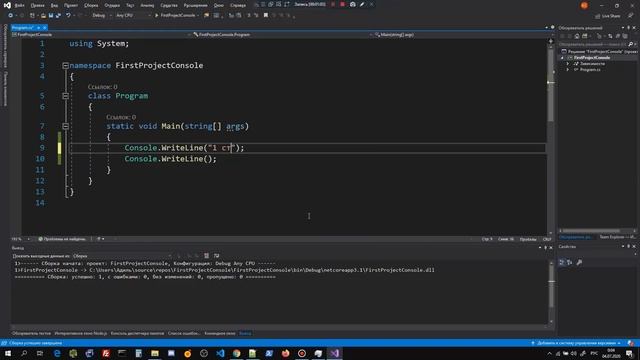Screen dimensions: 640x360
Task: Click the bookmark toolbar icon
Action: click(x=266, y=16)
